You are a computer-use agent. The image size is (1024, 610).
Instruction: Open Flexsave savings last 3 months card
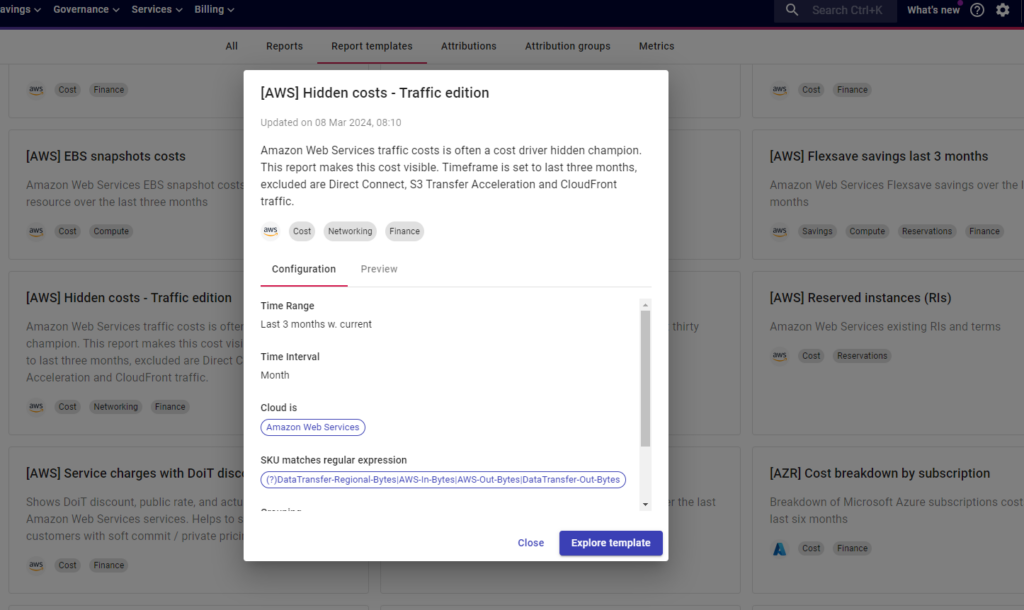click(x=878, y=156)
